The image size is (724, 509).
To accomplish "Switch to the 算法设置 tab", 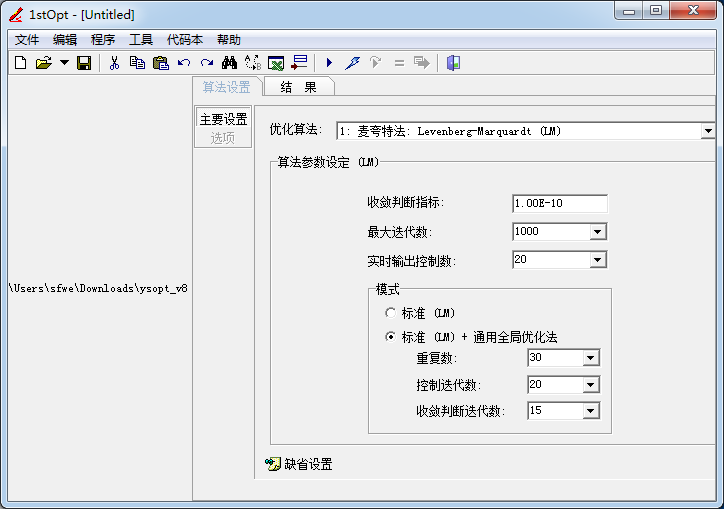I will [227, 87].
